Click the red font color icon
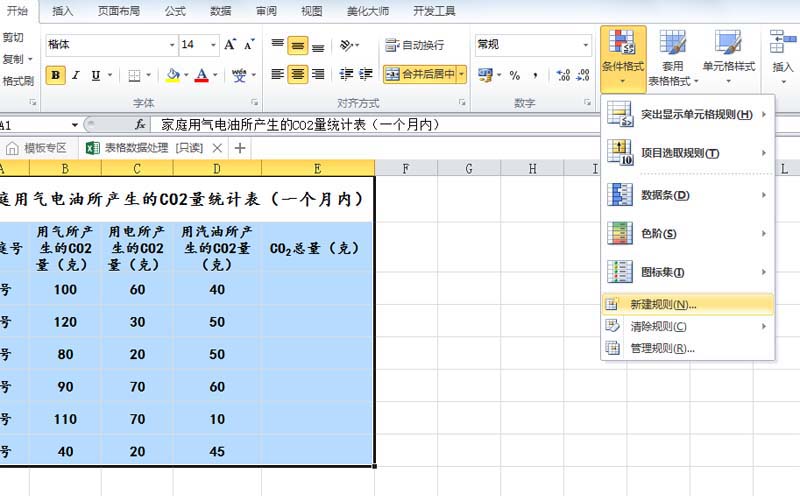The image size is (800, 496). click(x=202, y=75)
